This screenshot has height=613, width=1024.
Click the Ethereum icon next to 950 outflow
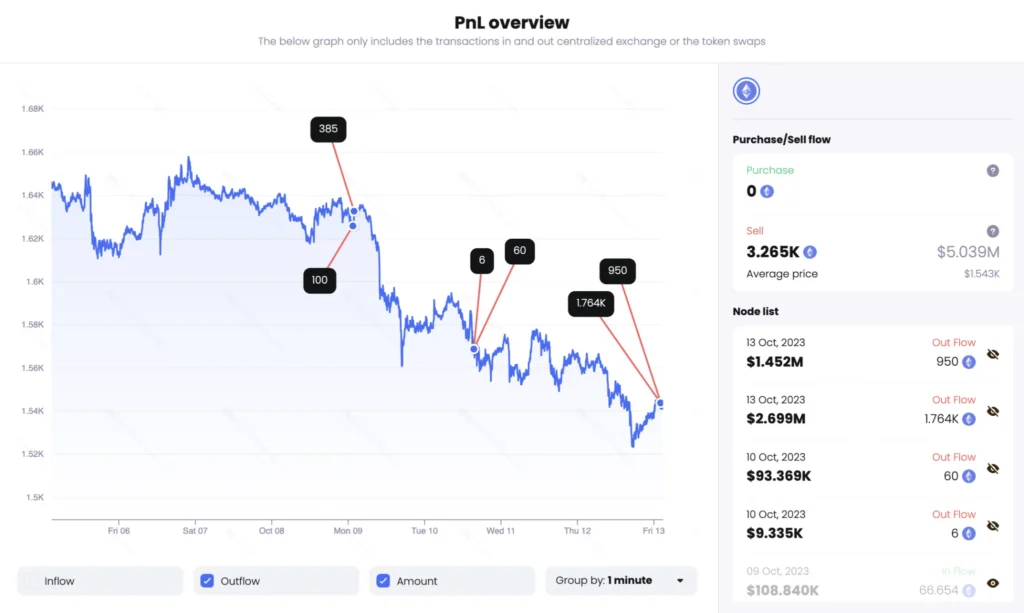[968, 362]
